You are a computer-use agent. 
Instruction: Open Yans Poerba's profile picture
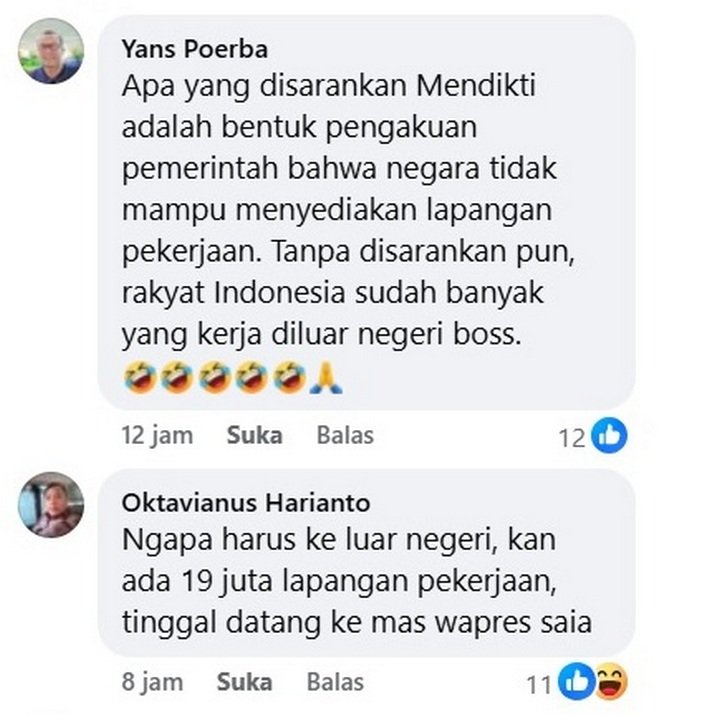(x=51, y=51)
